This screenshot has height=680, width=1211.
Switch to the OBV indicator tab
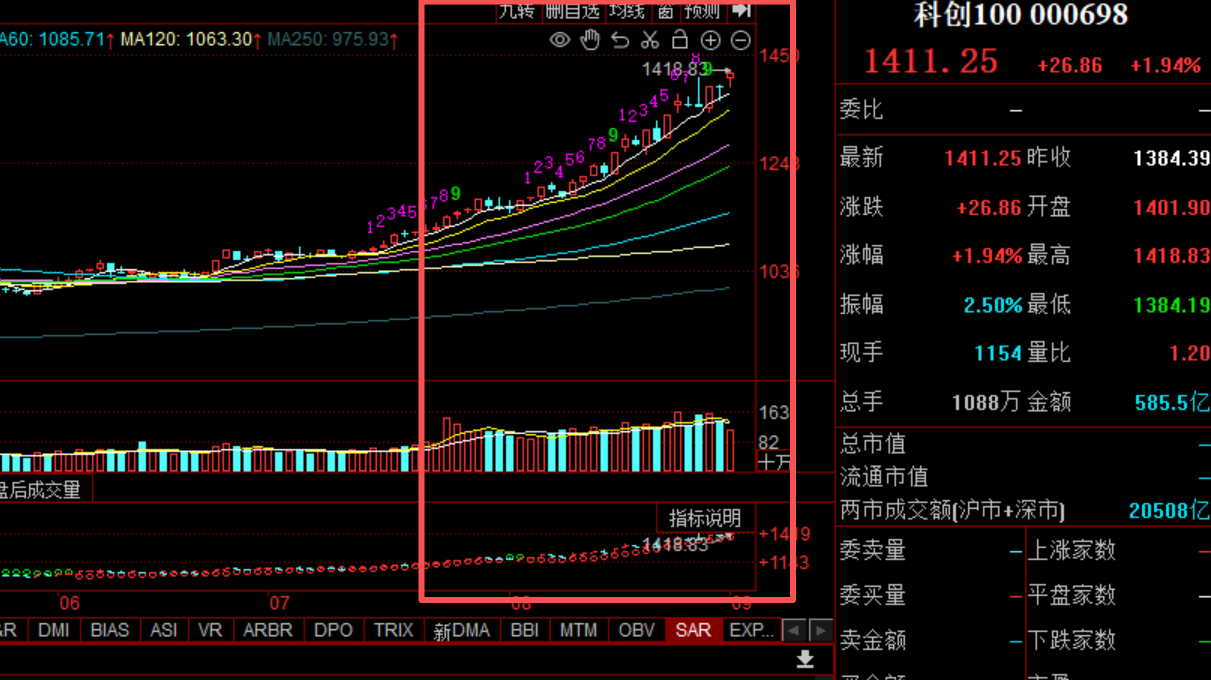637,630
